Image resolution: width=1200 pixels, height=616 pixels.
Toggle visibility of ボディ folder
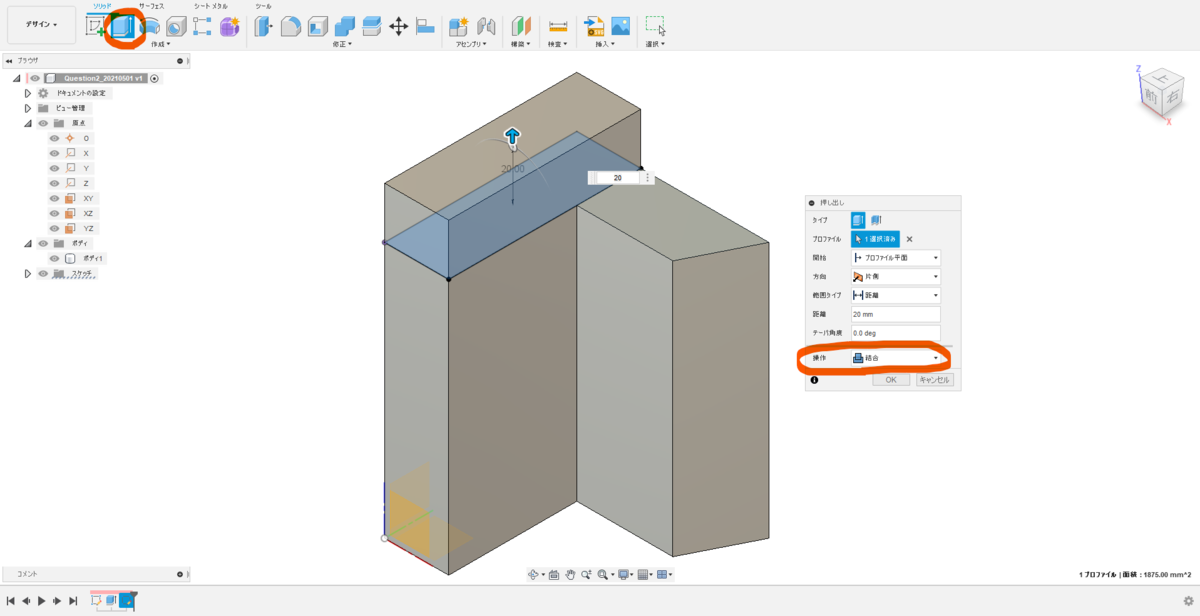coord(43,243)
